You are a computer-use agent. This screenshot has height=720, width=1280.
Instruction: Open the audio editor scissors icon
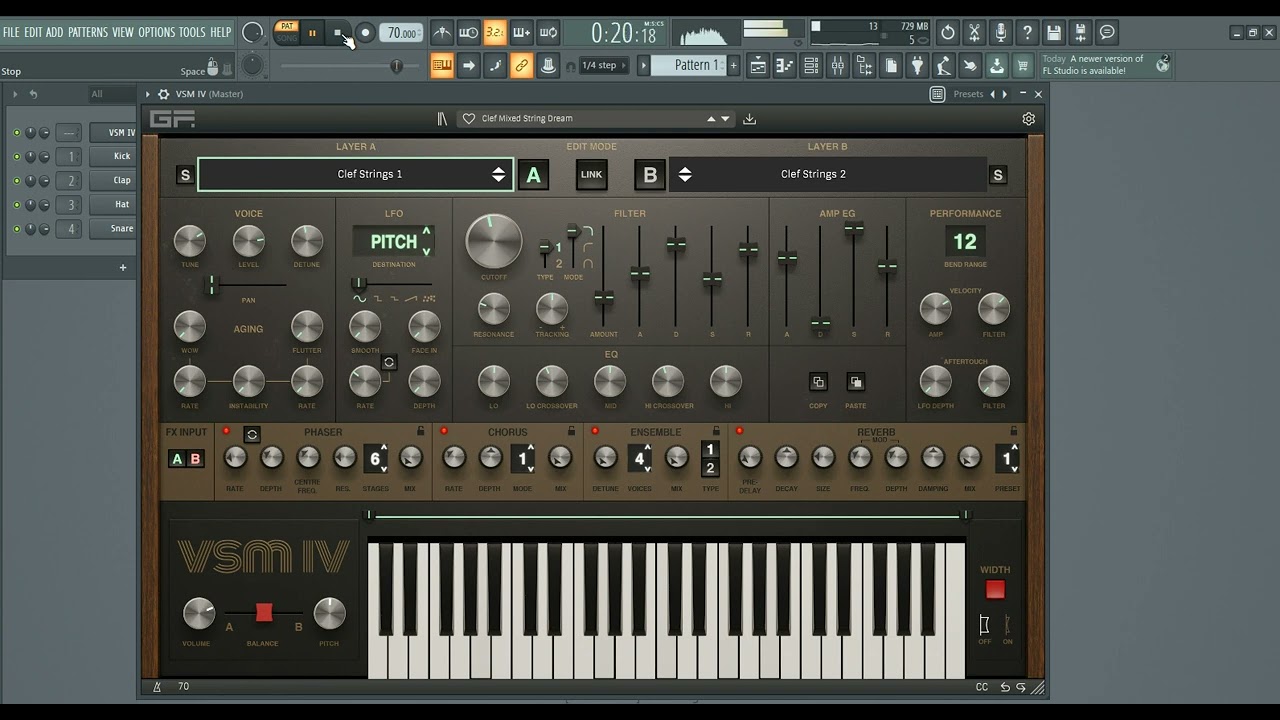(974, 33)
